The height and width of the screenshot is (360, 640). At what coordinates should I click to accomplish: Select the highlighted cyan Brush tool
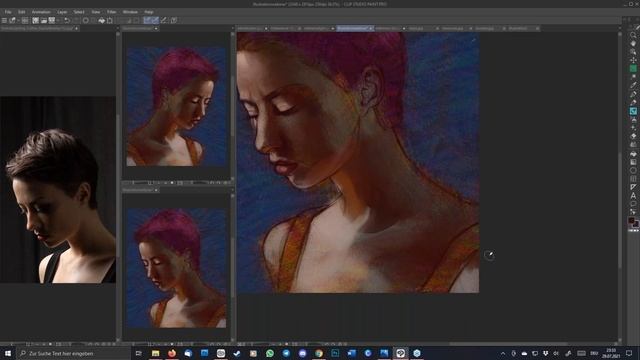pyautogui.click(x=633, y=111)
